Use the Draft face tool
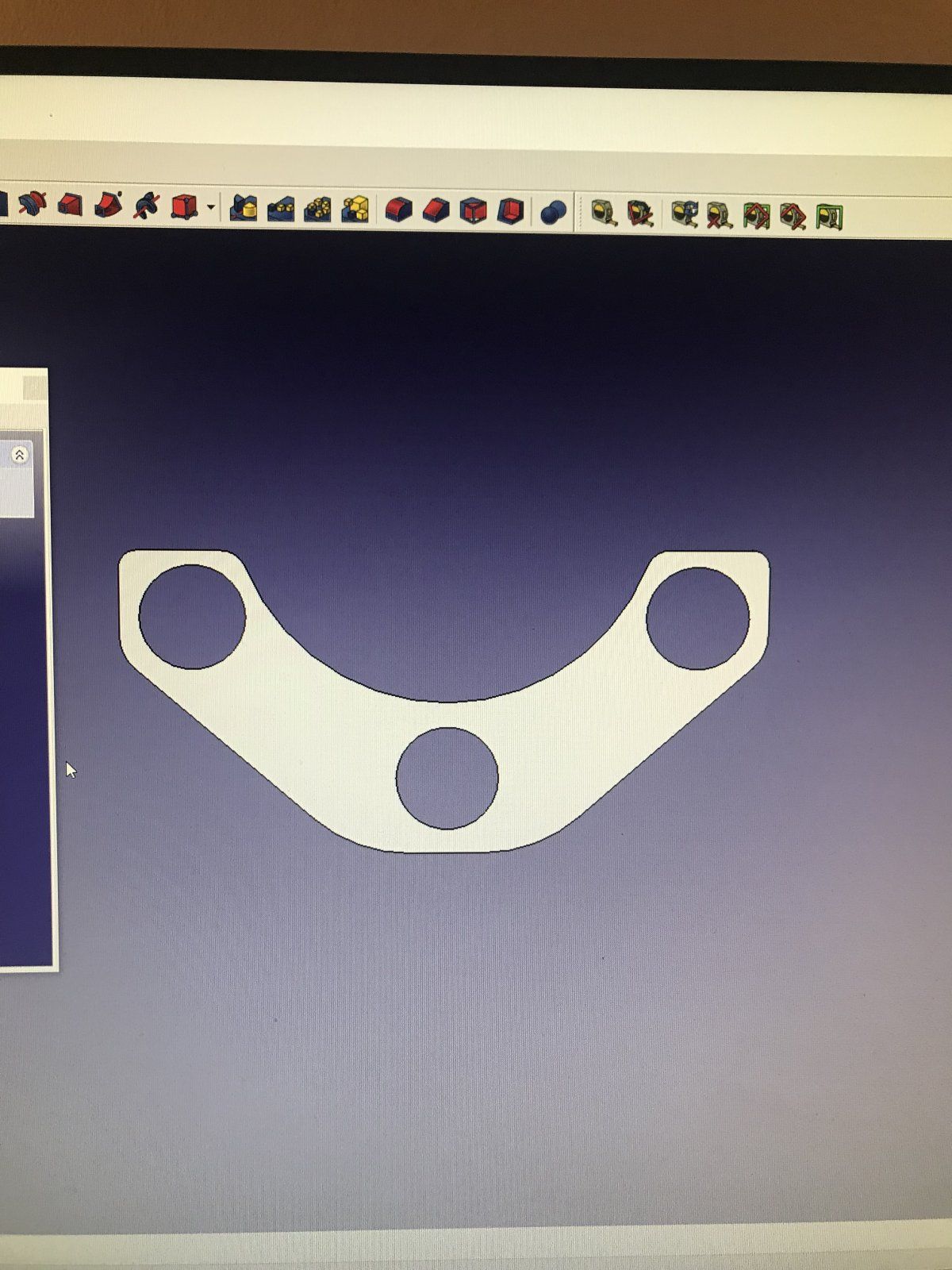952x1270 pixels. (x=473, y=211)
